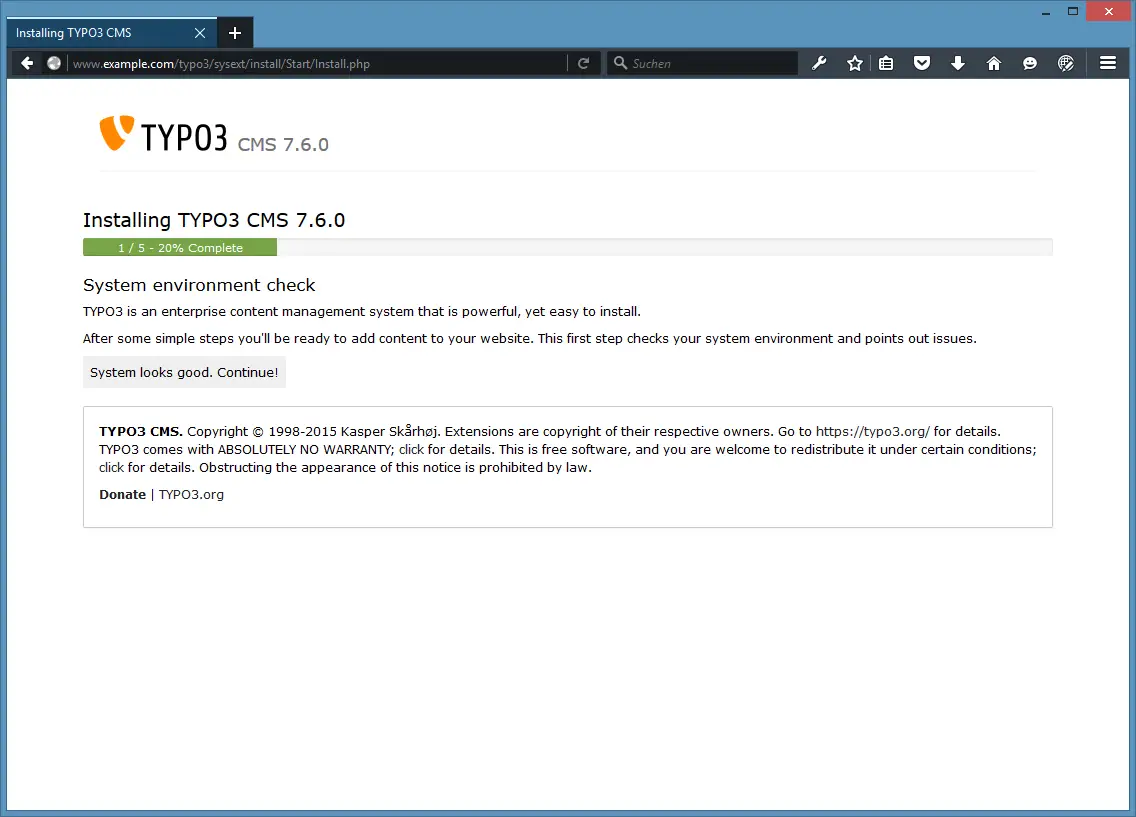
Task: Click the Installing TYPO3 CMS 7.6.0 heading
Action: [214, 220]
